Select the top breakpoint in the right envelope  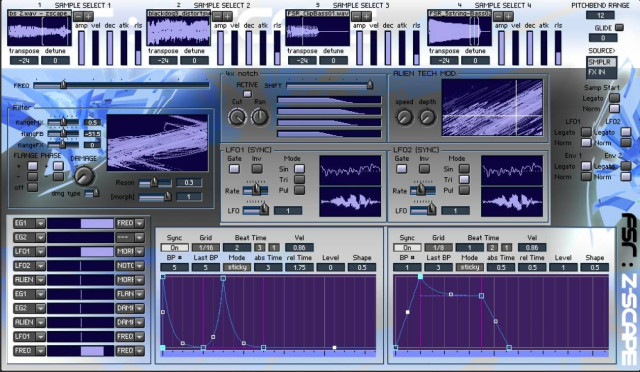pyautogui.click(x=420, y=276)
